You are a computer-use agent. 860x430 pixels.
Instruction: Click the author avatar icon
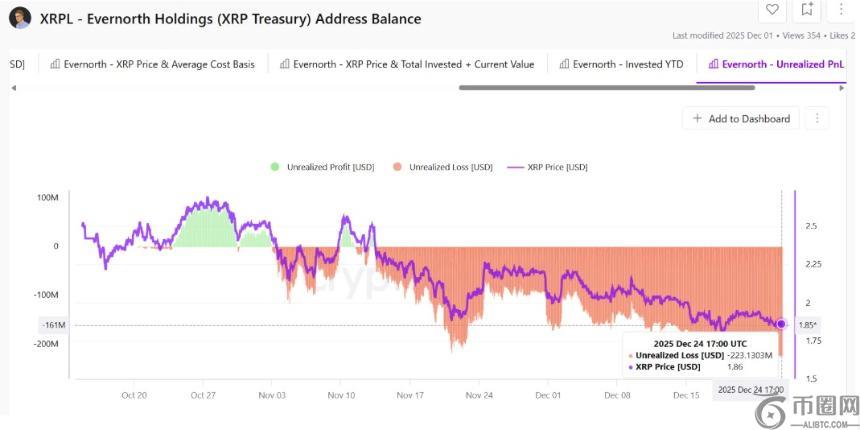coord(20,18)
